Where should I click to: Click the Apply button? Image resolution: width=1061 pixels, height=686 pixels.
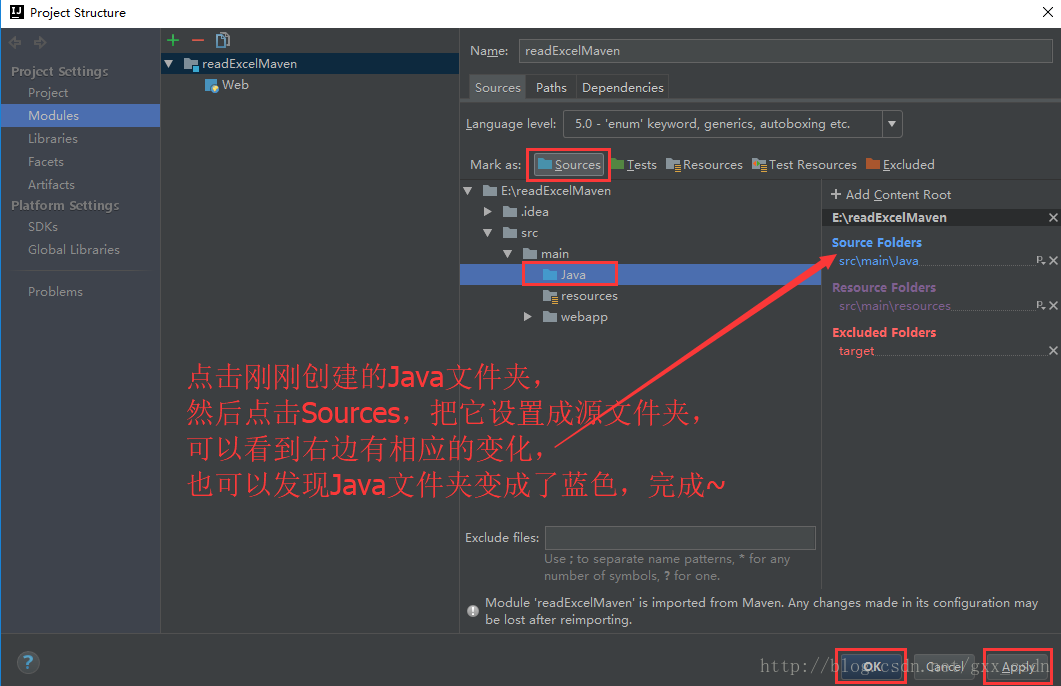coord(1017,666)
